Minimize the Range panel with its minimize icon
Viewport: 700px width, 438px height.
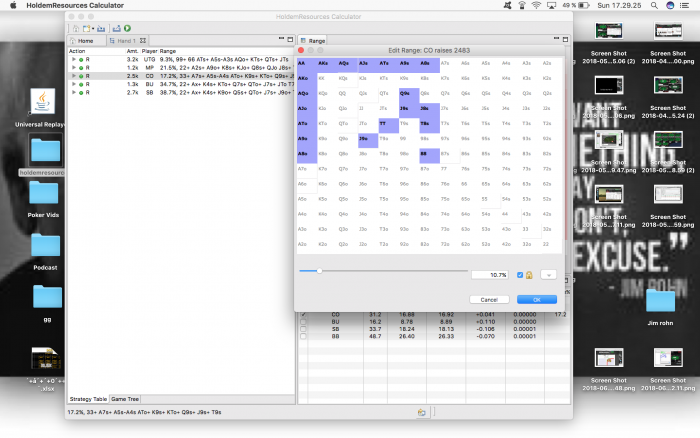pyautogui.click(x=556, y=39)
